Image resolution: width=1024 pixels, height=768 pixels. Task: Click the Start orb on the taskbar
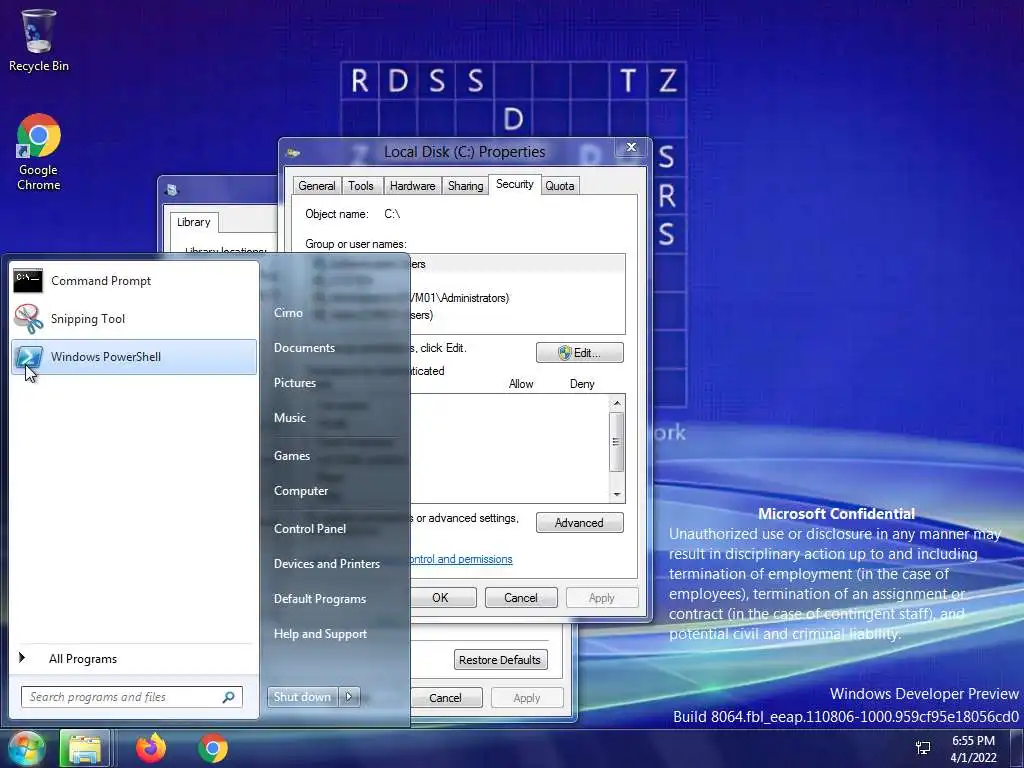(26, 748)
